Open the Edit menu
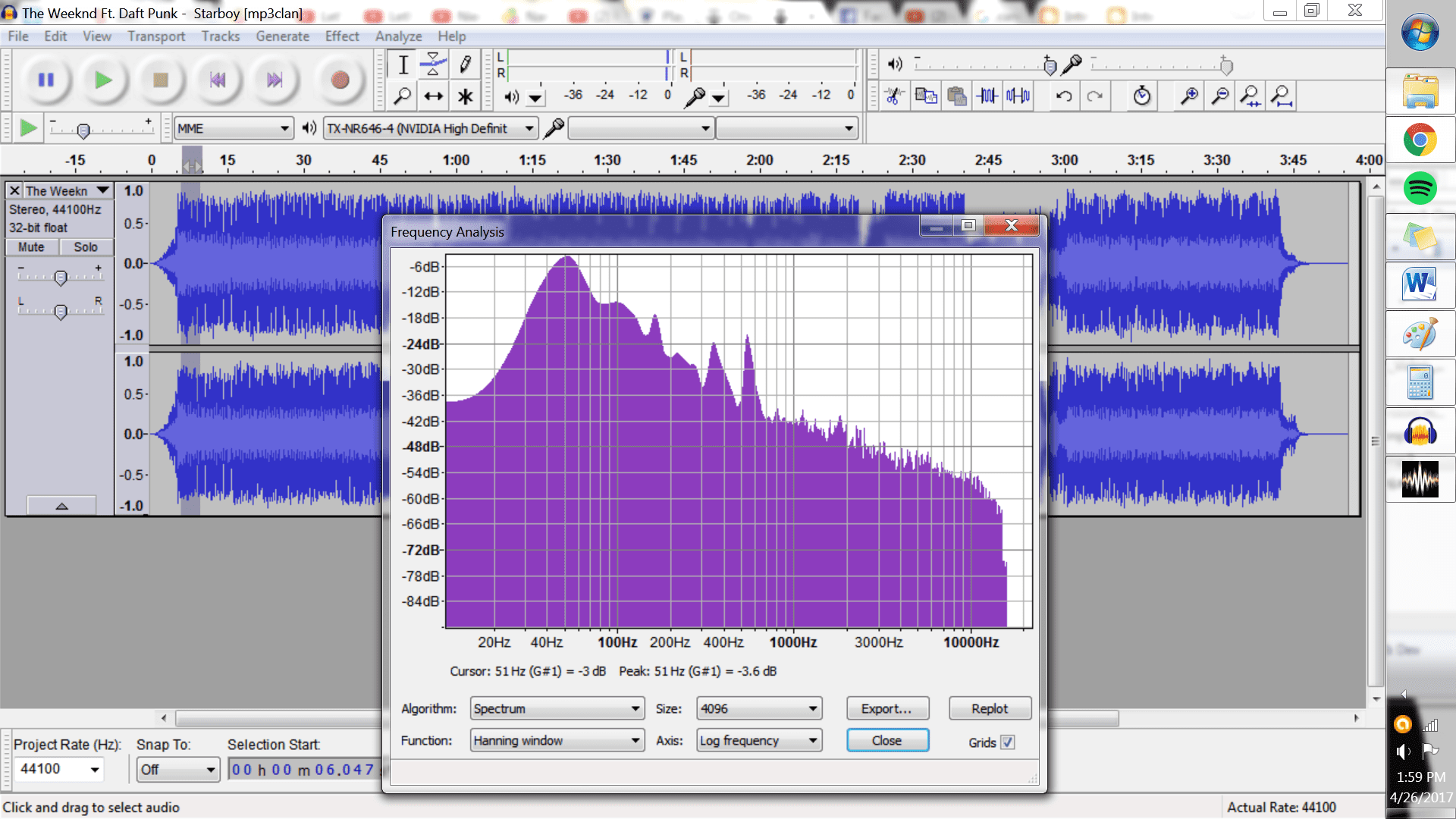This screenshot has height=819, width=1456. click(55, 36)
